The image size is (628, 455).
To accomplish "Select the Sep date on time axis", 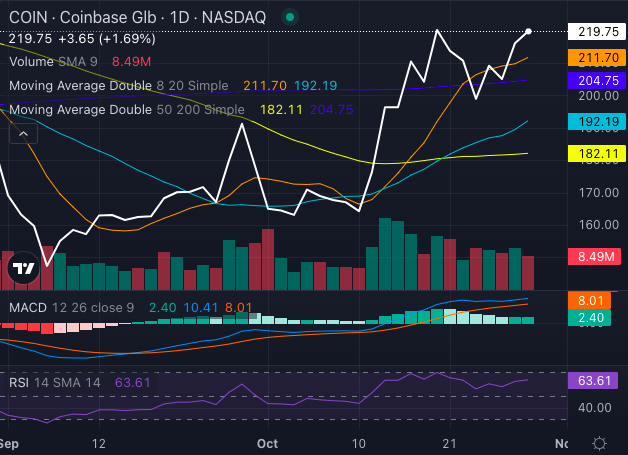I will [8, 442].
